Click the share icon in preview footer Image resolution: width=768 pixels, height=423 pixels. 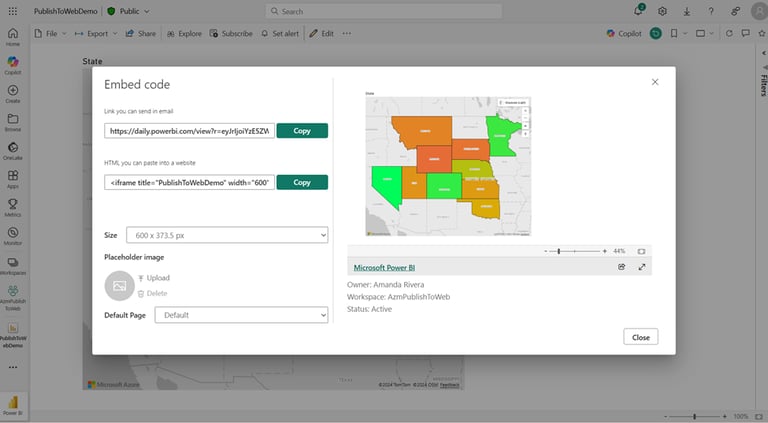coord(622,267)
